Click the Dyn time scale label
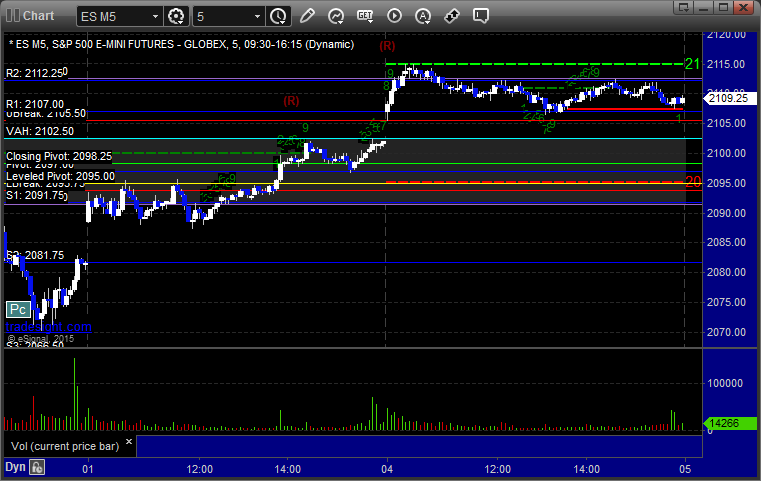Screen dimensions: 761x481 (15, 467)
